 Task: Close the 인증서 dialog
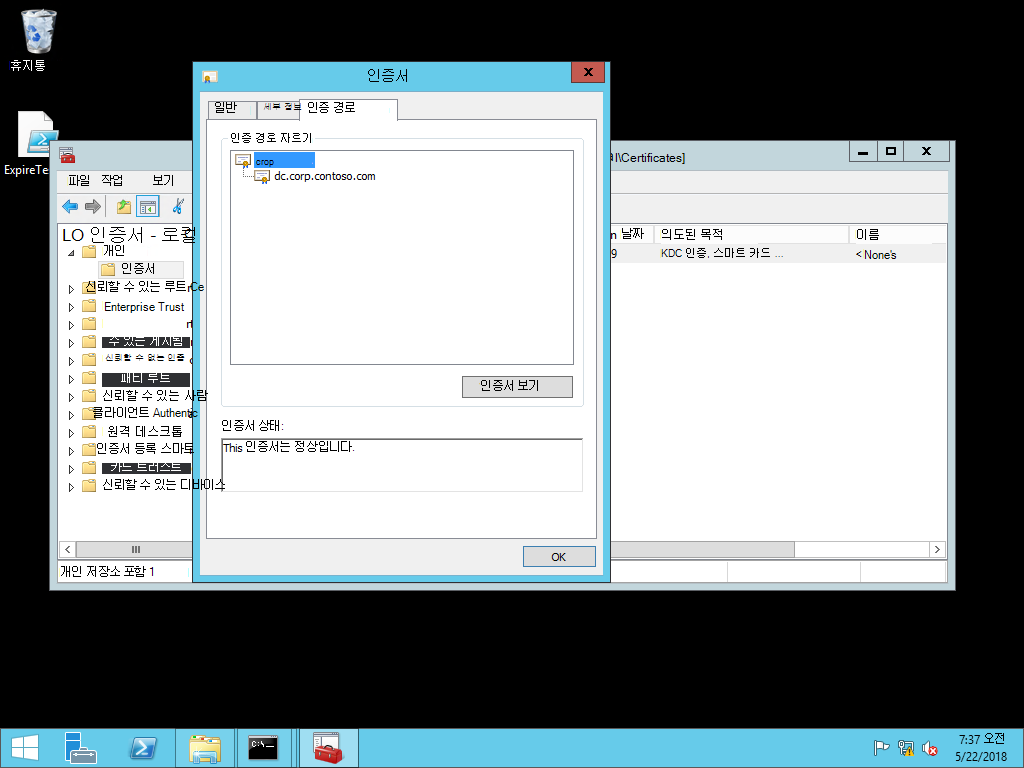588,72
